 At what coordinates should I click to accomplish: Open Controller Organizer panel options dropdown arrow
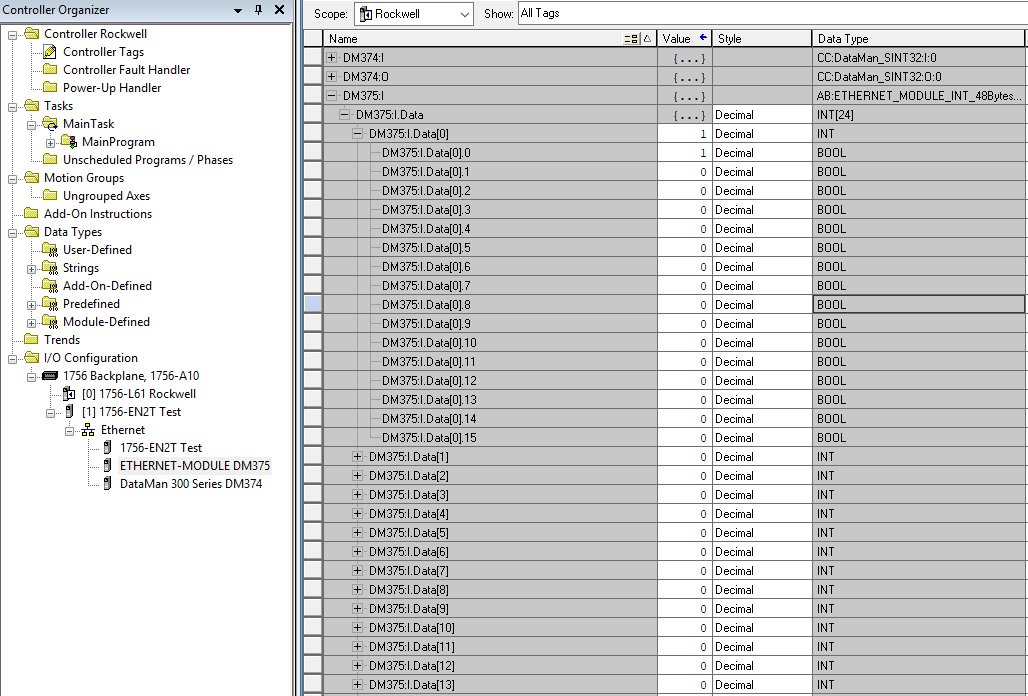pyautogui.click(x=238, y=10)
